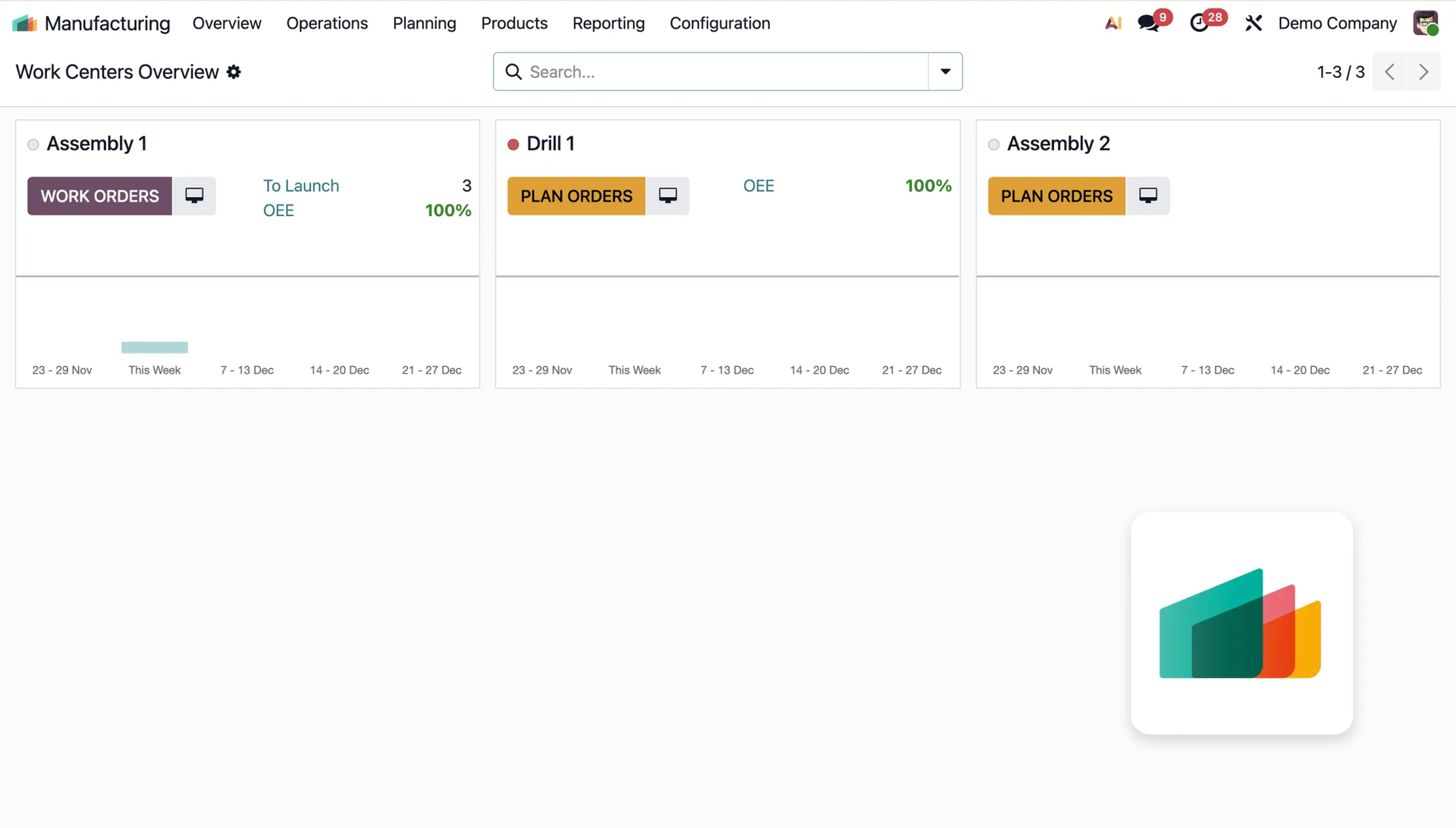This screenshot has height=828, width=1456.
Task: Open the activities clock icon
Action: tap(1200, 24)
